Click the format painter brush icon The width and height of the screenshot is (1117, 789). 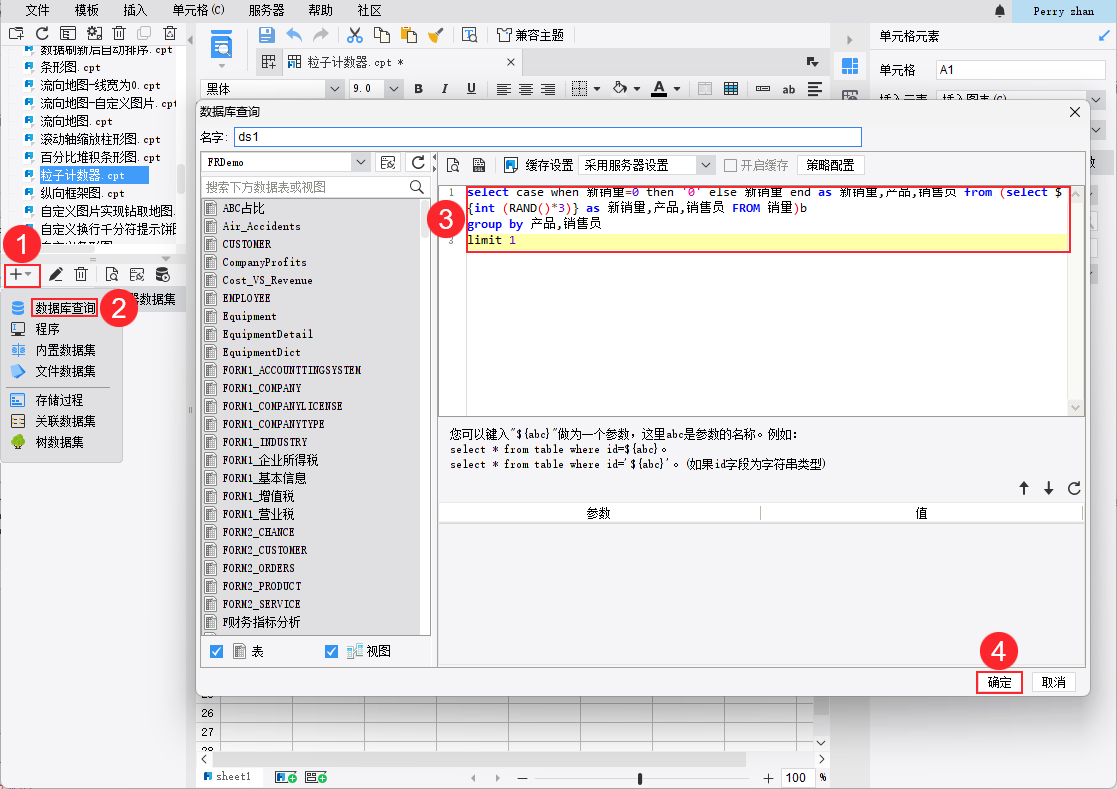(x=437, y=33)
